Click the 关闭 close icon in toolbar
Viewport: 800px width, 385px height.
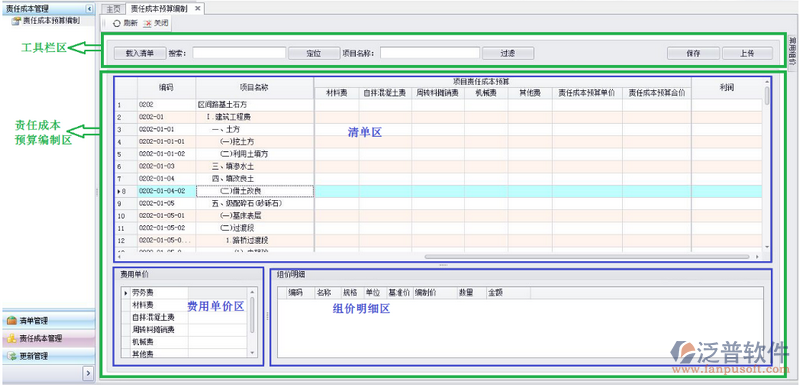point(147,23)
